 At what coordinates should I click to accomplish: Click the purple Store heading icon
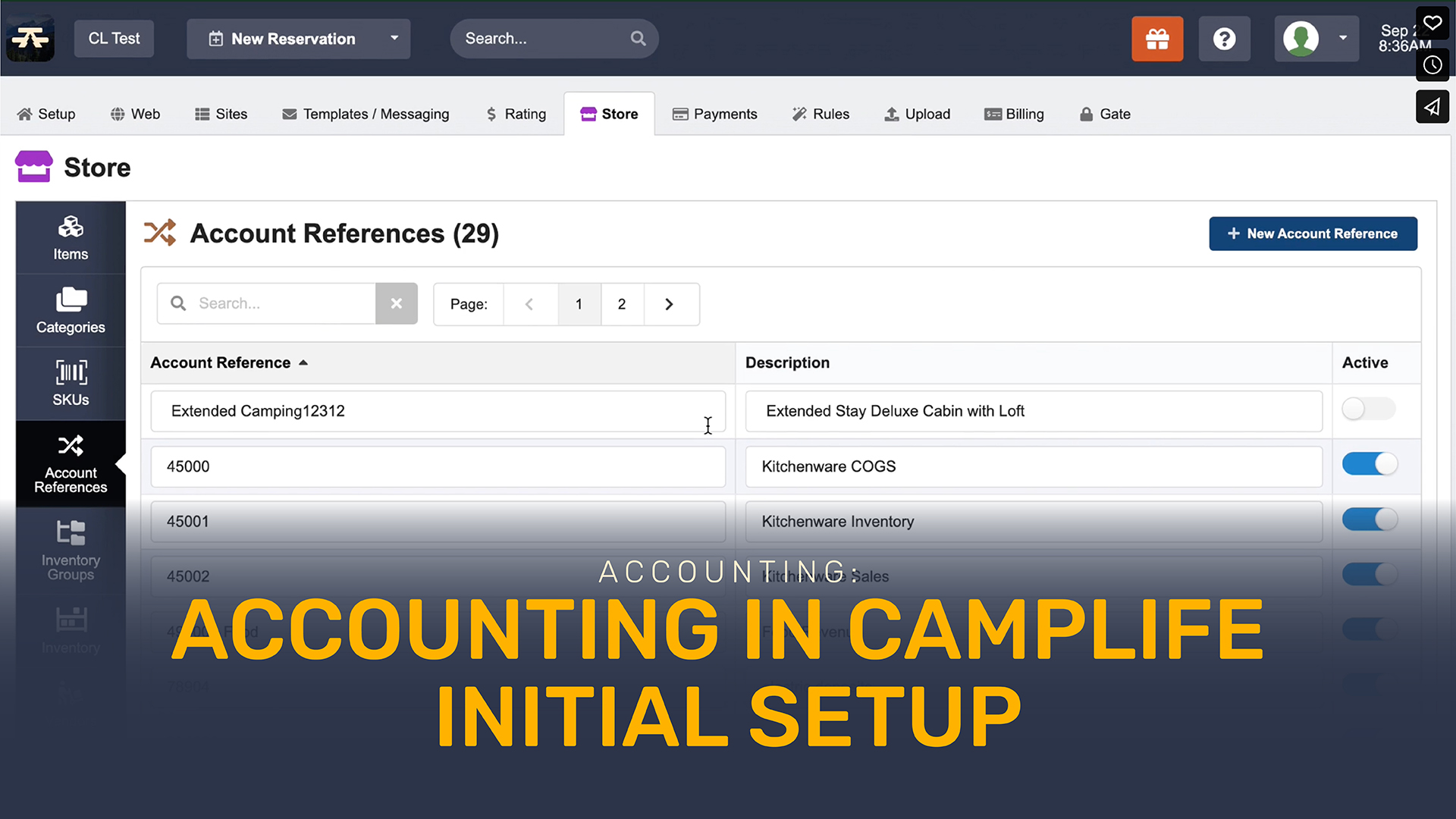pyautogui.click(x=34, y=166)
